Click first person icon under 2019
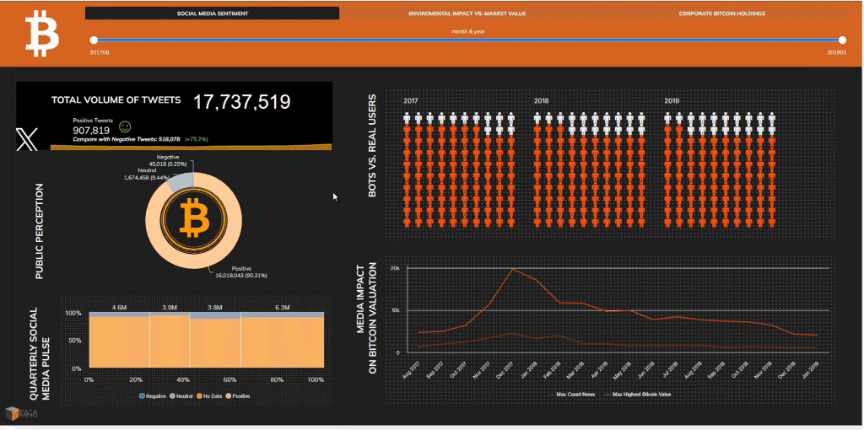 (x=669, y=119)
